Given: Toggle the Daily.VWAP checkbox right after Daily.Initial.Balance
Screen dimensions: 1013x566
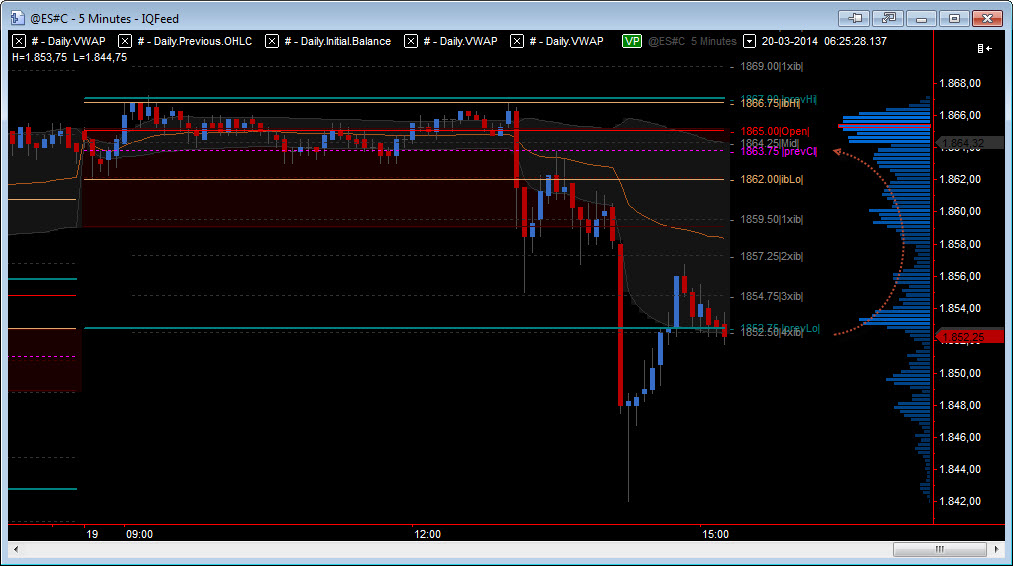Looking at the screenshot, I should tap(410, 41).
